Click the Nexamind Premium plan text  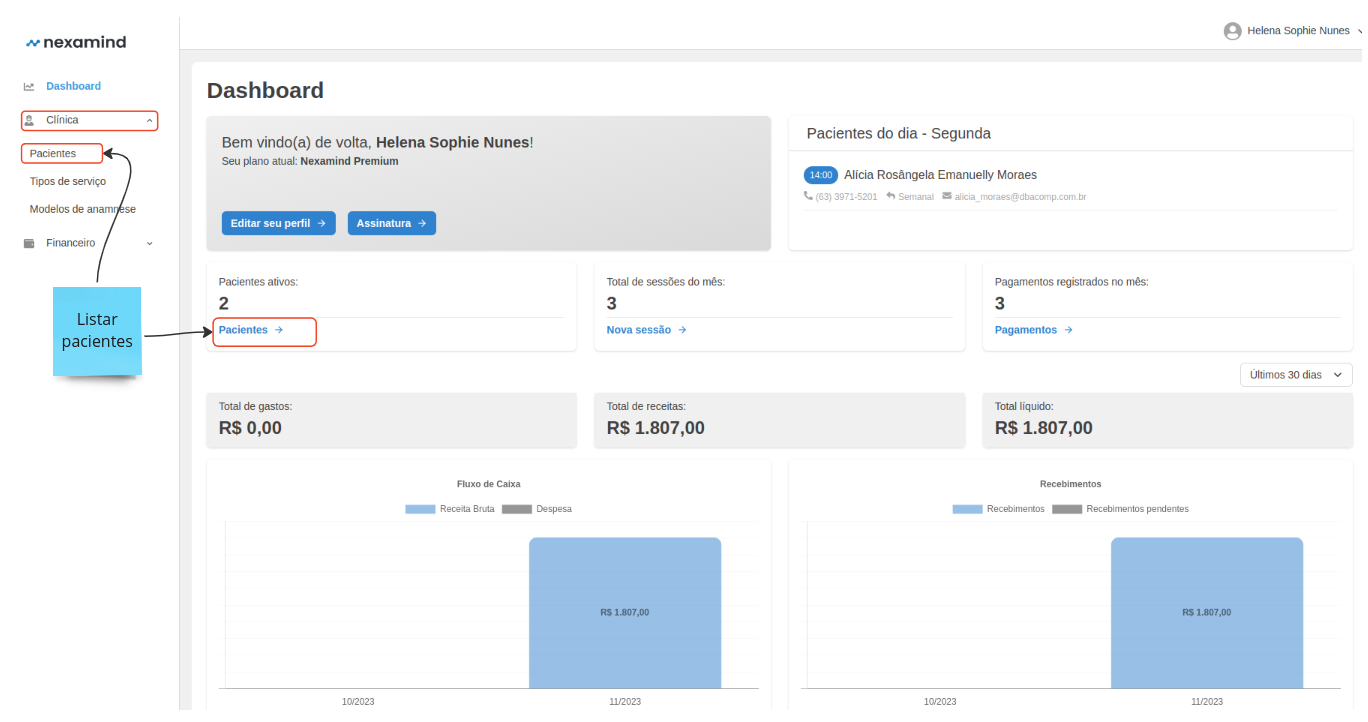pyautogui.click(x=349, y=161)
